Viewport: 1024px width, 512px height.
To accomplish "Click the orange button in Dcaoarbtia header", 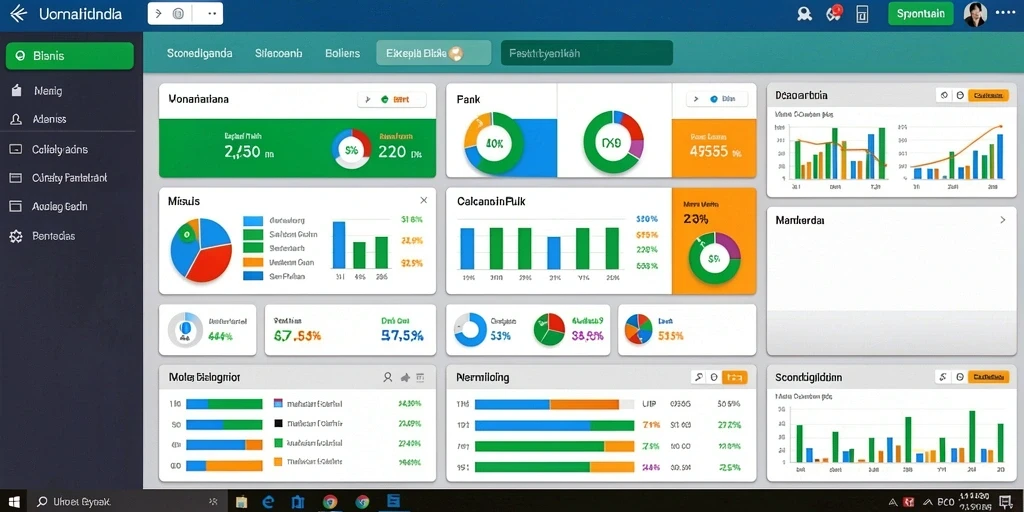I will pyautogui.click(x=987, y=95).
